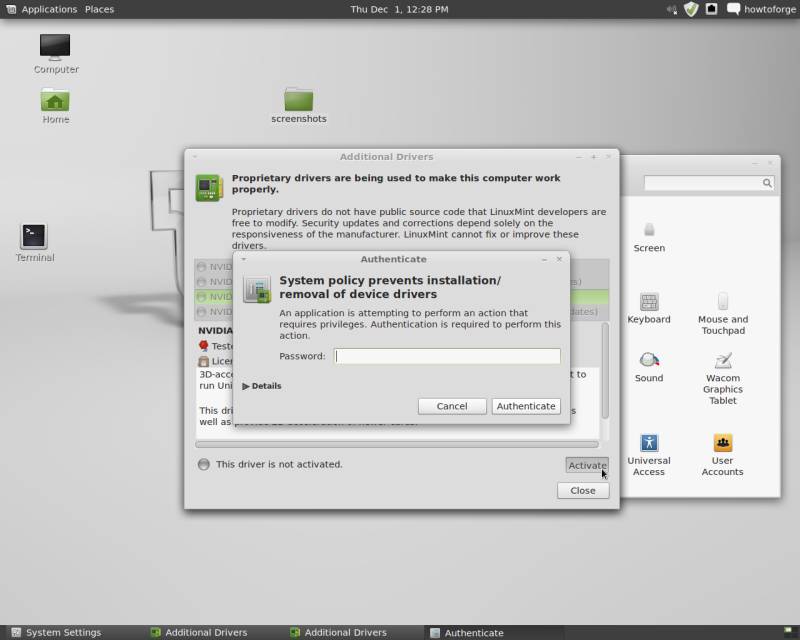800x640 pixels.
Task: Open the howtoforge user menu
Action: click(x=769, y=9)
